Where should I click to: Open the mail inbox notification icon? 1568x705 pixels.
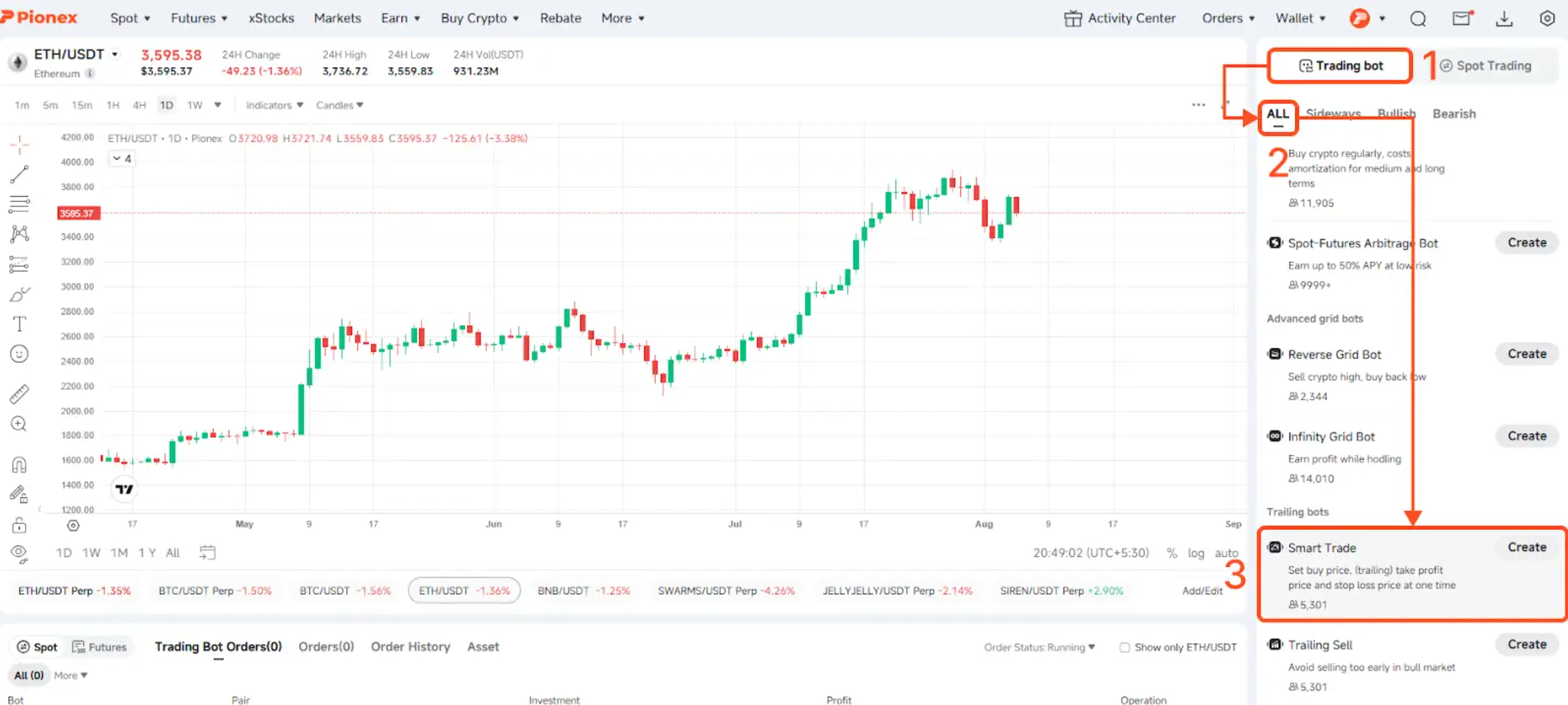point(1462,18)
